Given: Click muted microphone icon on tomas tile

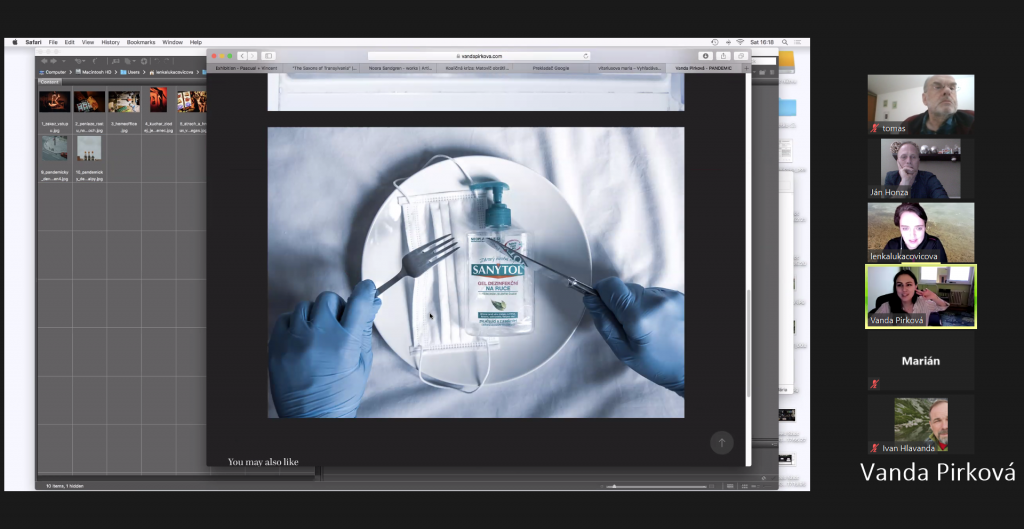Looking at the screenshot, I should (x=874, y=128).
